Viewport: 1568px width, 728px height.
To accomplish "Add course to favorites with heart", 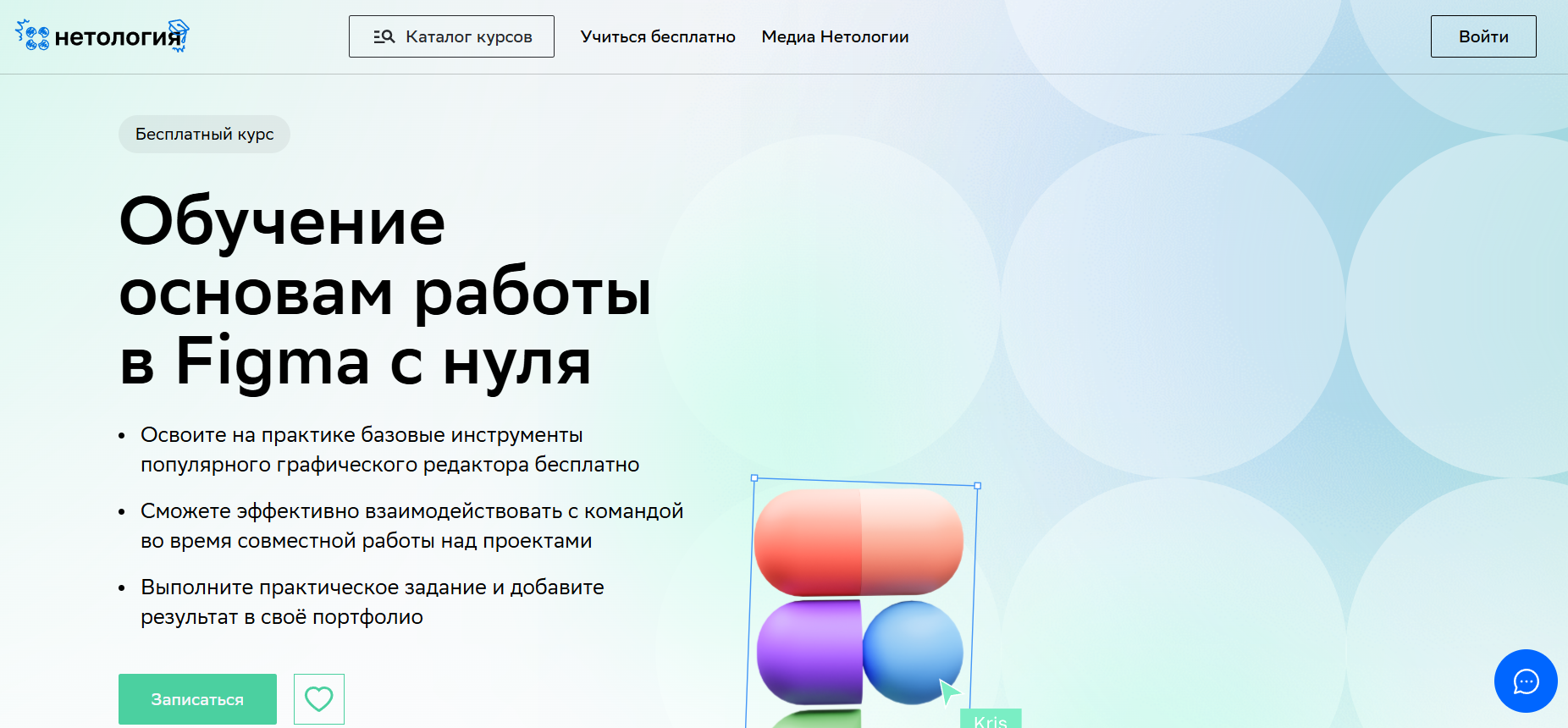I will 319,699.
